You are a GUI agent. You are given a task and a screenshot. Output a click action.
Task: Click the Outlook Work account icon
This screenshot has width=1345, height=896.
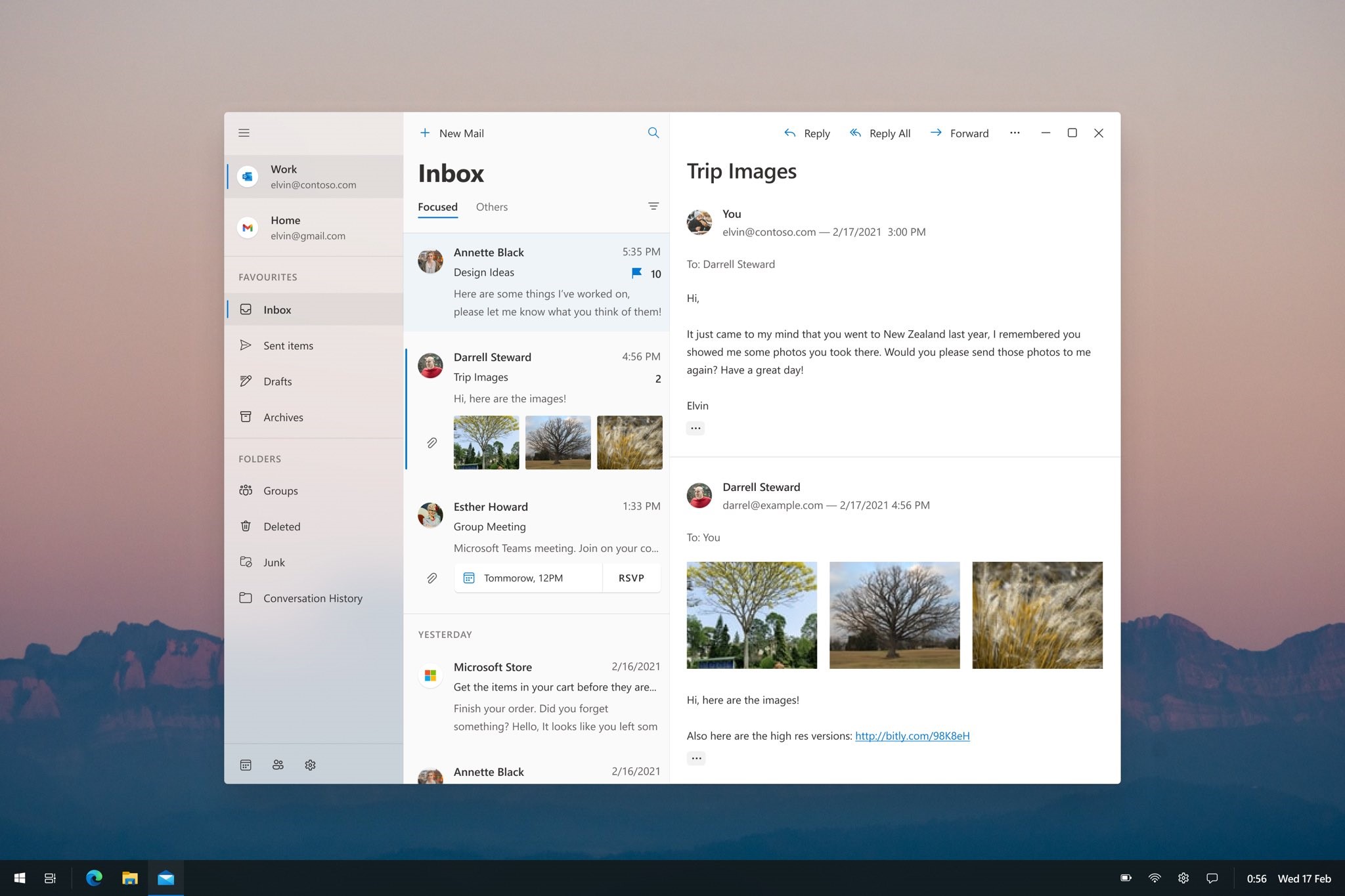pyautogui.click(x=248, y=177)
